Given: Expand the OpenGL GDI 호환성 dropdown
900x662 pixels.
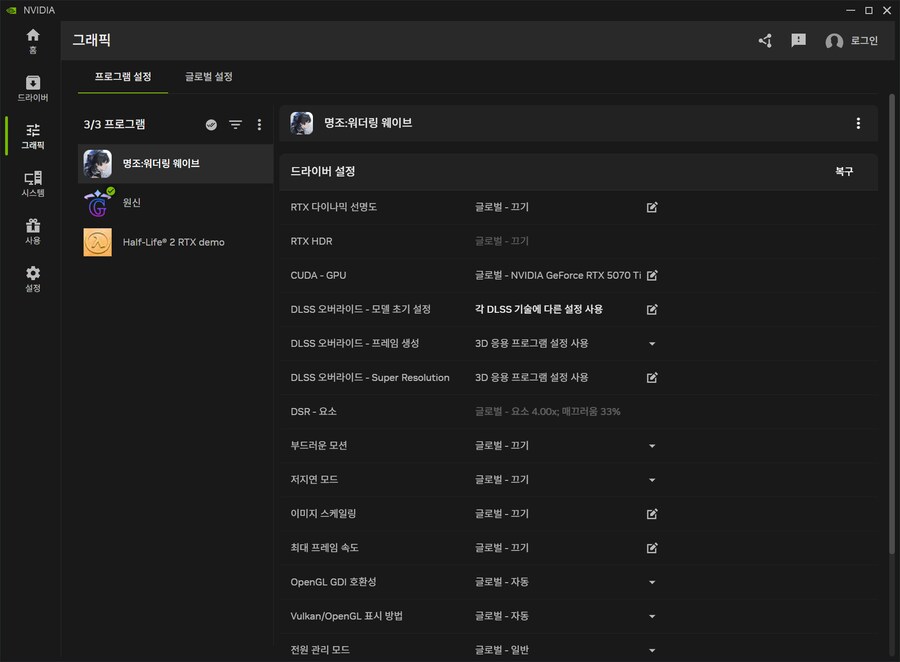Looking at the screenshot, I should click(652, 582).
